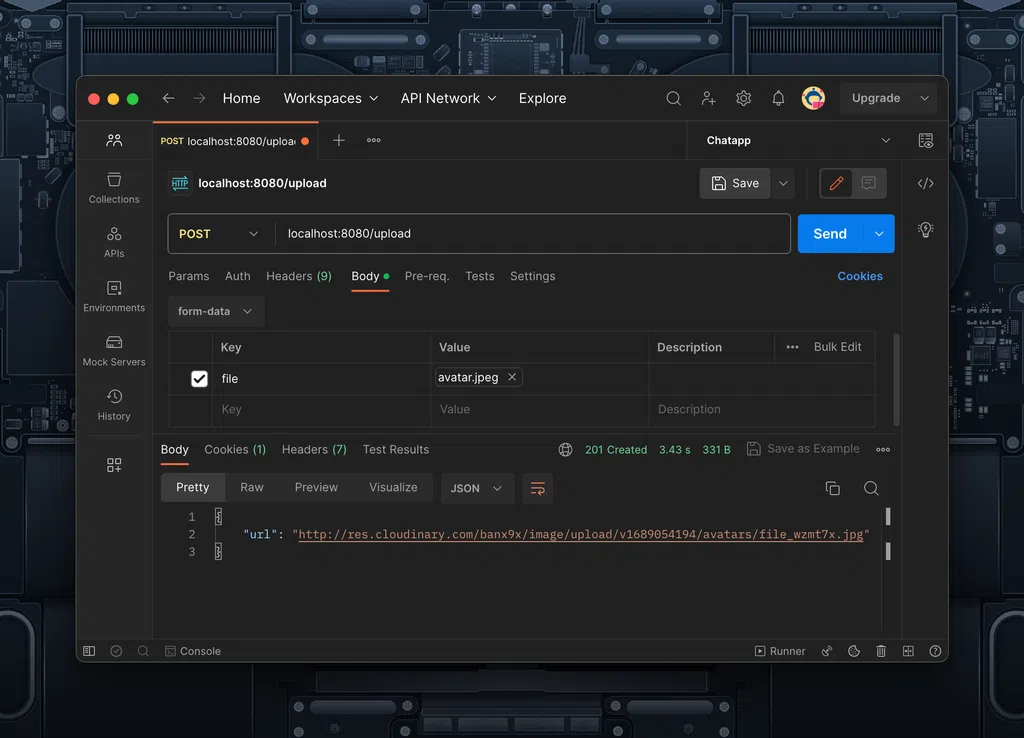
Task: Switch to the Params tab
Action: coord(189,276)
